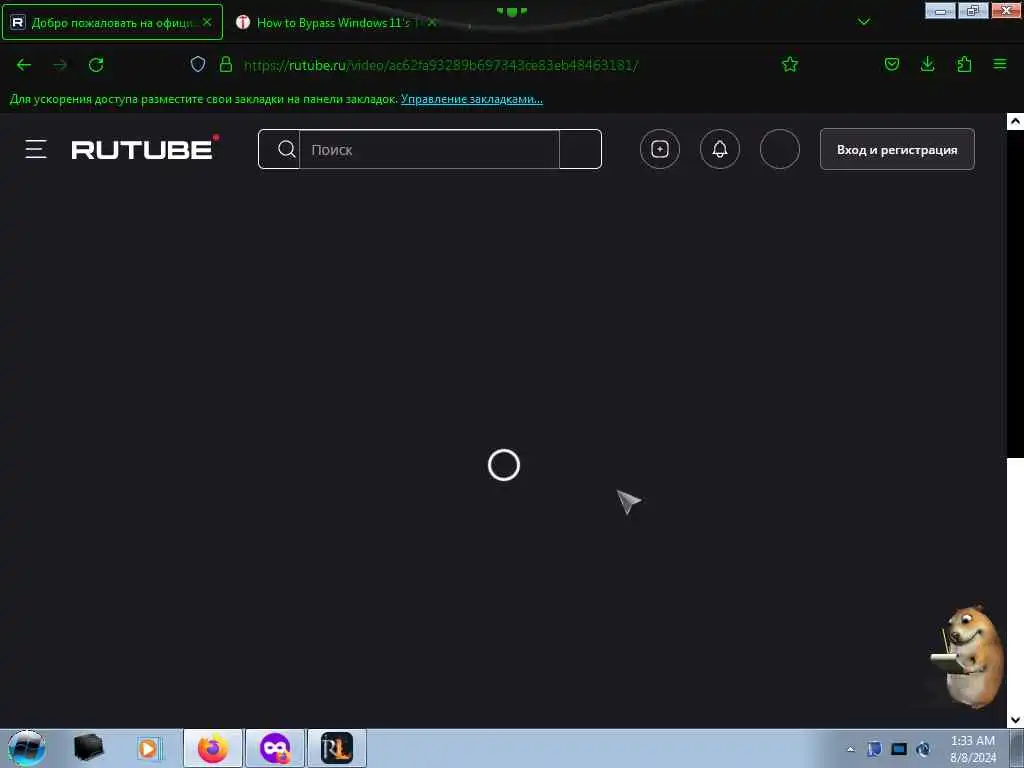The image size is (1024, 768).
Task: Reload the Rutube page
Action: [96, 65]
